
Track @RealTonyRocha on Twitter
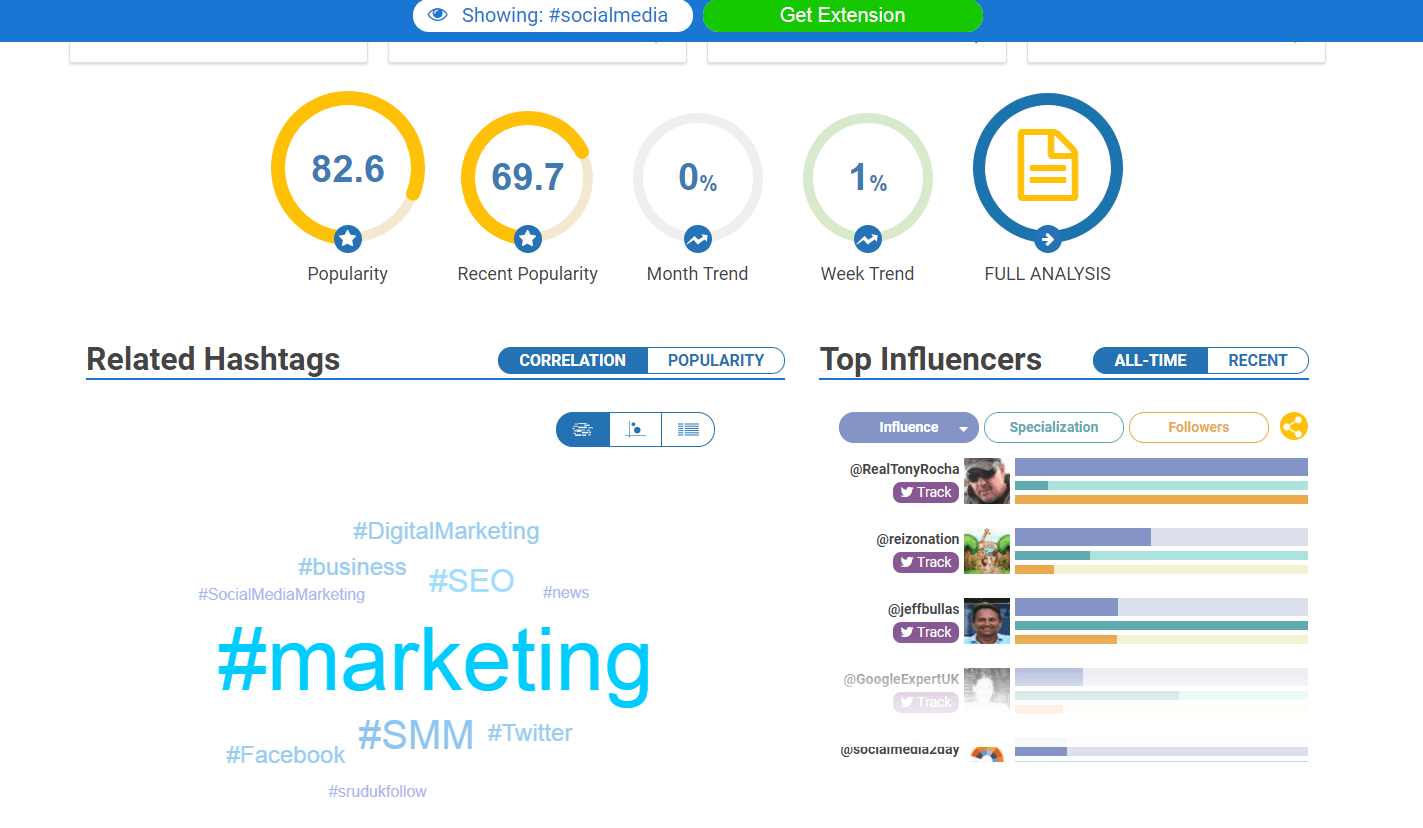click(x=925, y=492)
